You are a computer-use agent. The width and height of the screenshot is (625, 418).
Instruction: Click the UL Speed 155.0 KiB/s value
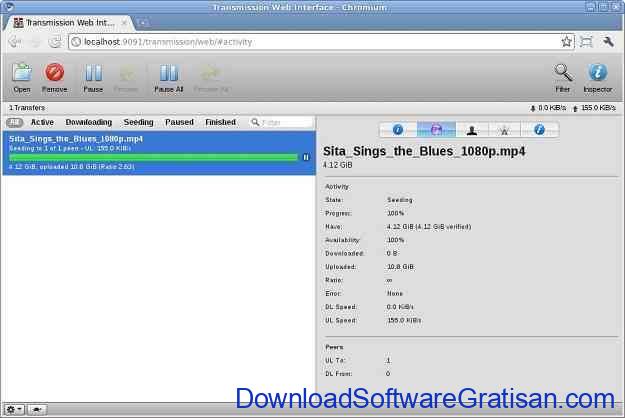coord(404,320)
